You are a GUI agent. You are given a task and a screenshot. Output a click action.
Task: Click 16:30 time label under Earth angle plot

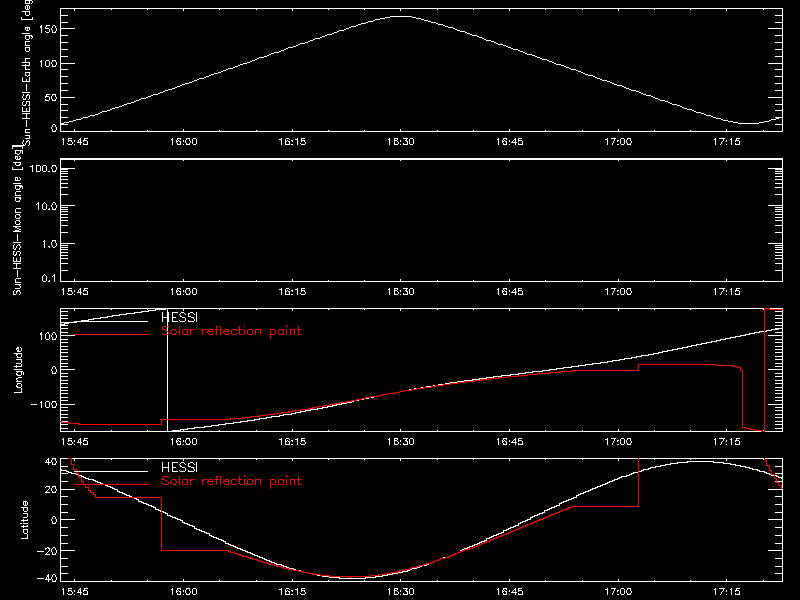[x=401, y=142]
